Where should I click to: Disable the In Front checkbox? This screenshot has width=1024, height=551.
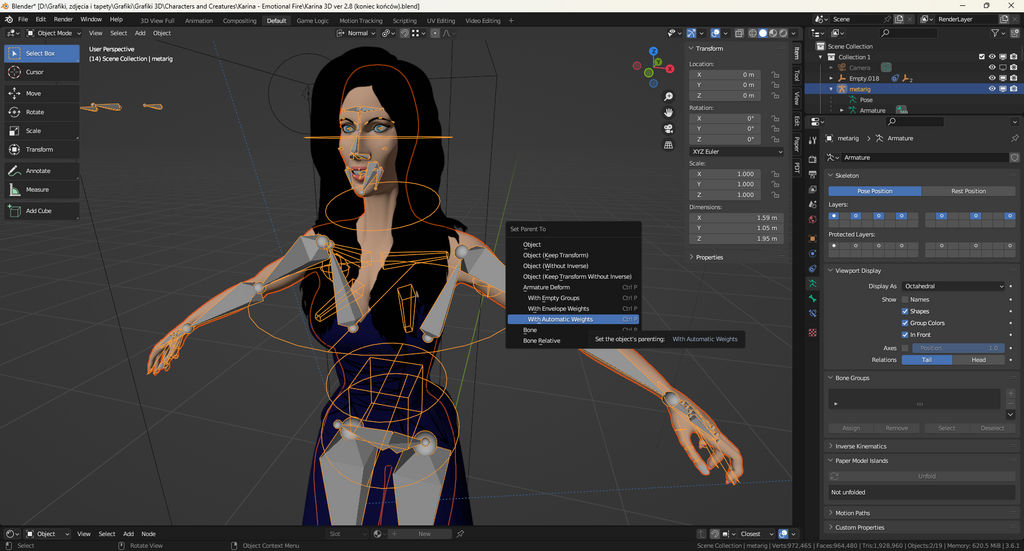[x=906, y=335]
